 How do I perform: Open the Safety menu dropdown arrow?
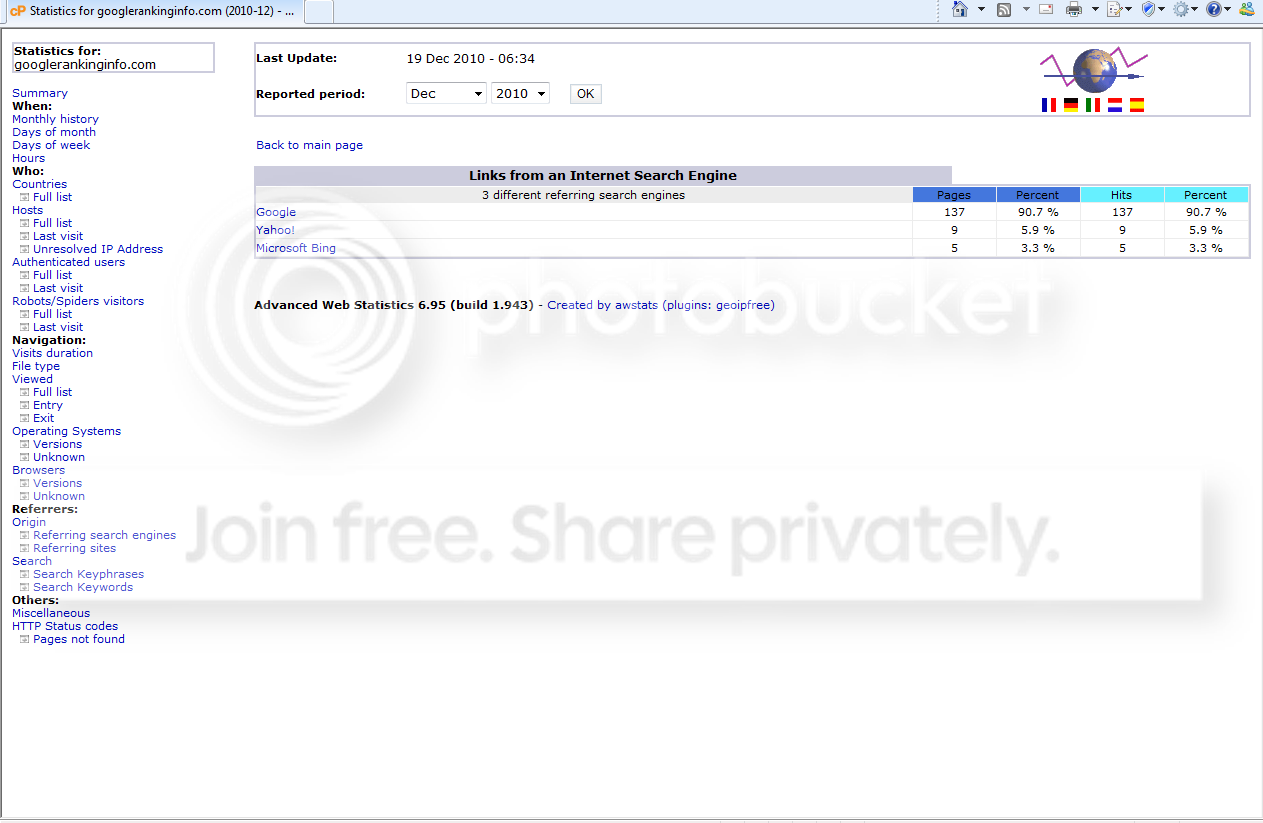tap(1162, 9)
